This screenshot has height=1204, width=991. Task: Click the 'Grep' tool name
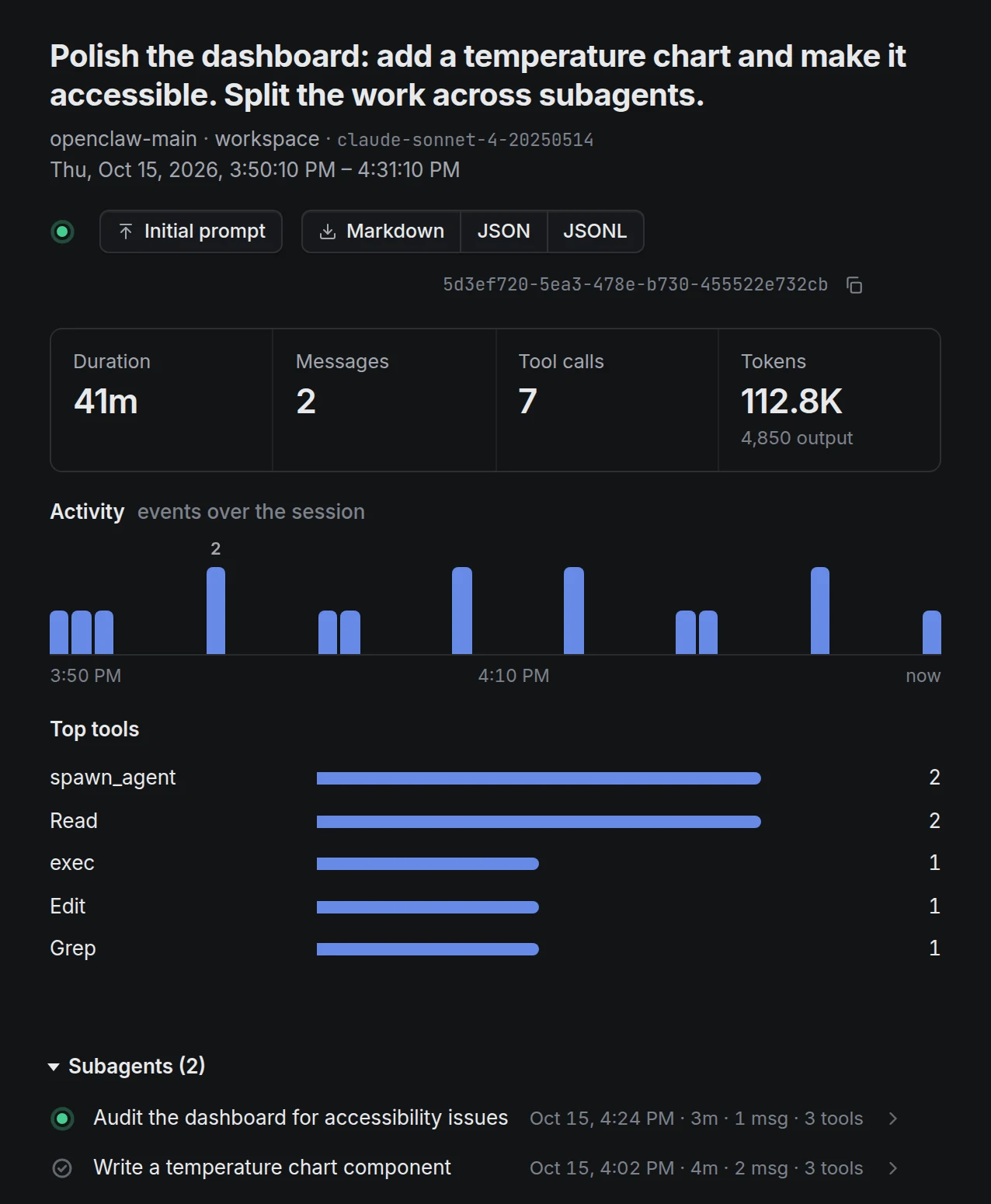(x=73, y=948)
